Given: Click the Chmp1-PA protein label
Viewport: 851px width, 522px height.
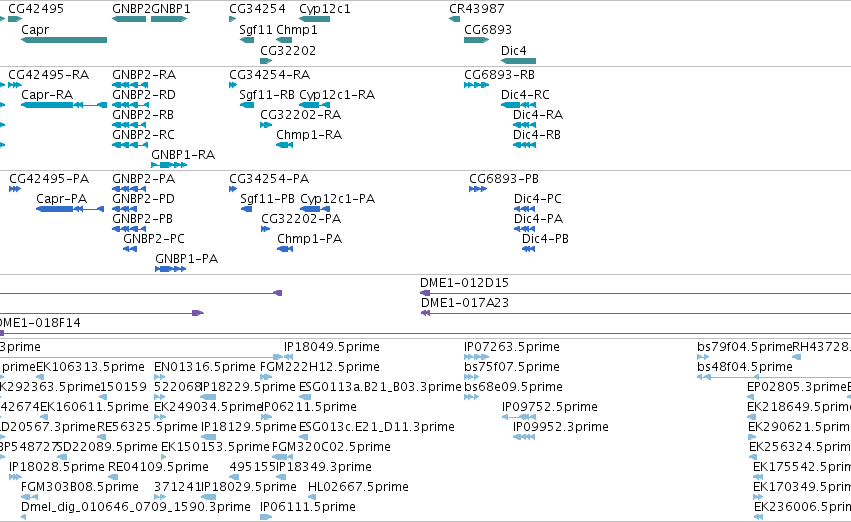Looking at the screenshot, I should tap(309, 239).
